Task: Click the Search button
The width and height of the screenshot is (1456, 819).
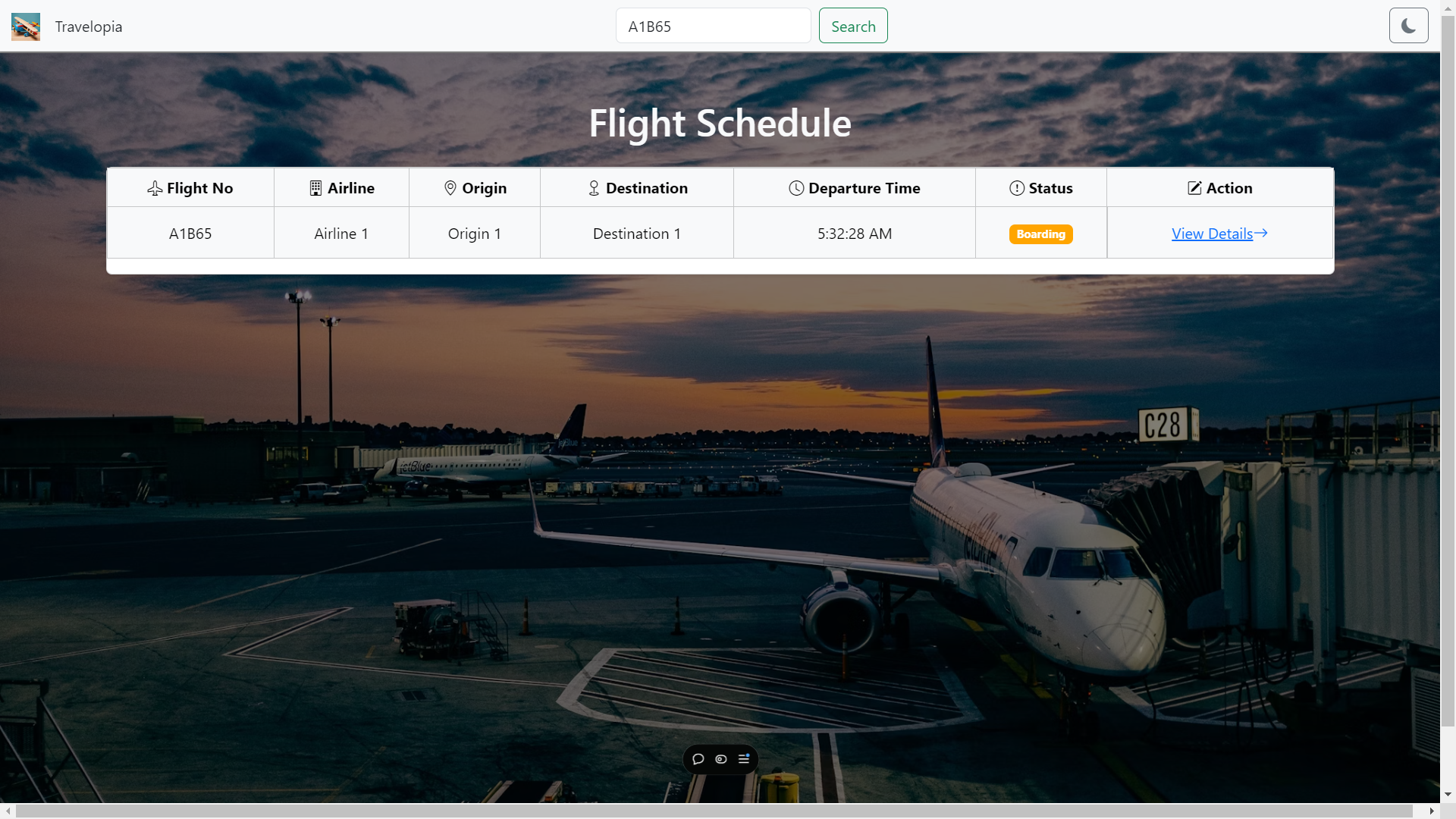Action: 852,26
